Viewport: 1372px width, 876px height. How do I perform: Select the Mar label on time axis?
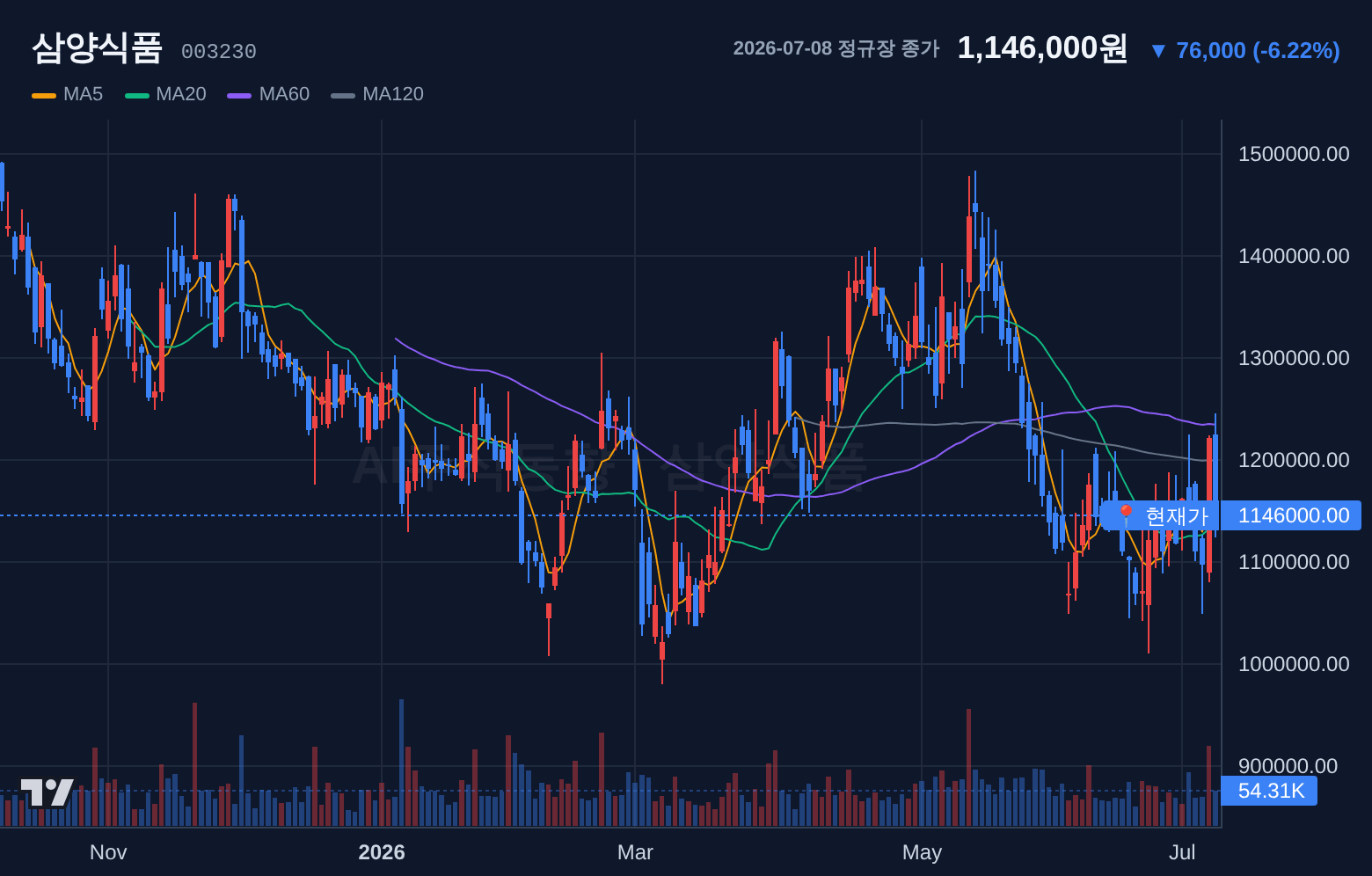[x=635, y=852]
